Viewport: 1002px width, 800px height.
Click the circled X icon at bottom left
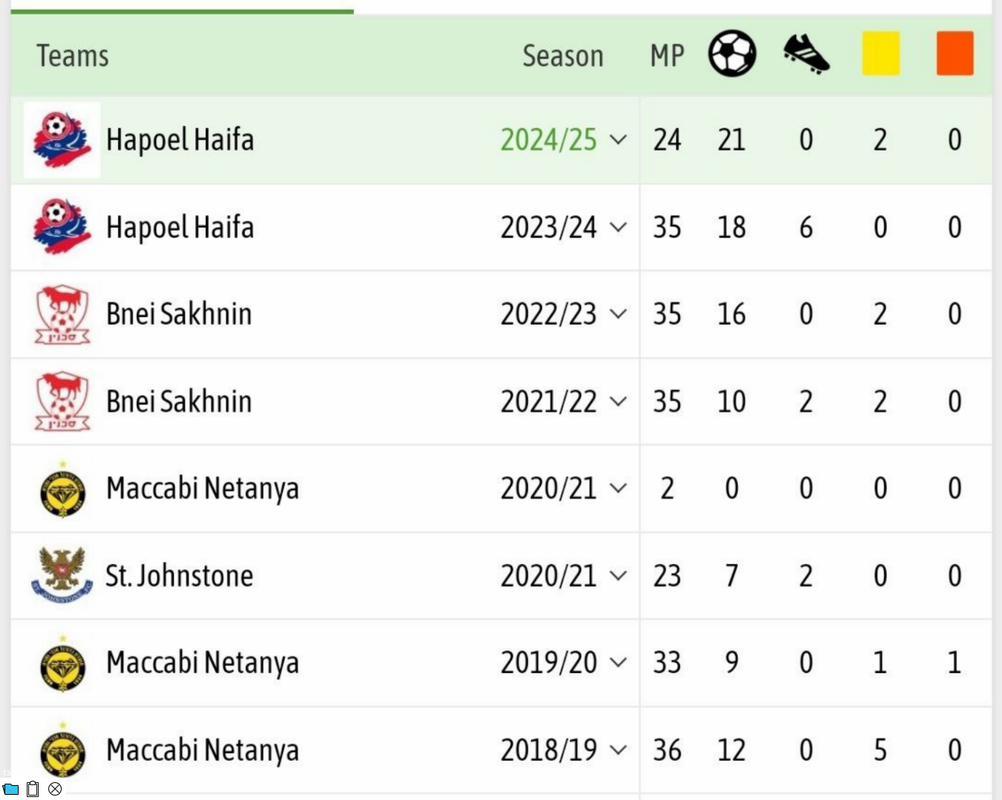coord(55,789)
